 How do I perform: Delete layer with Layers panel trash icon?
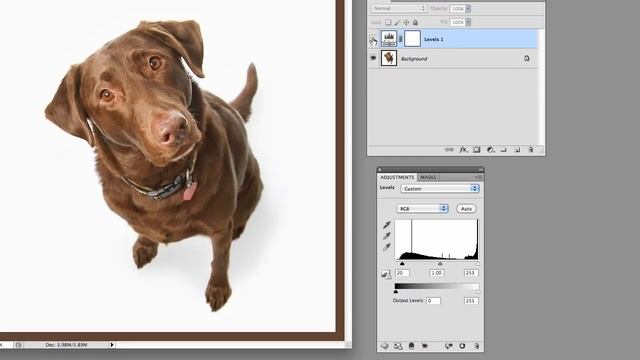coord(531,150)
